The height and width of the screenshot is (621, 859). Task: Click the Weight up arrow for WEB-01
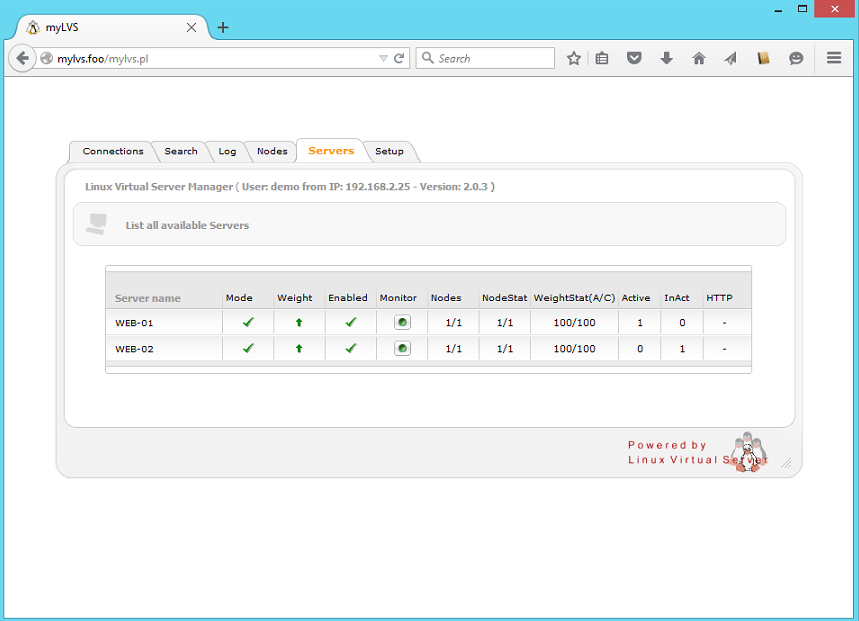coord(298,323)
